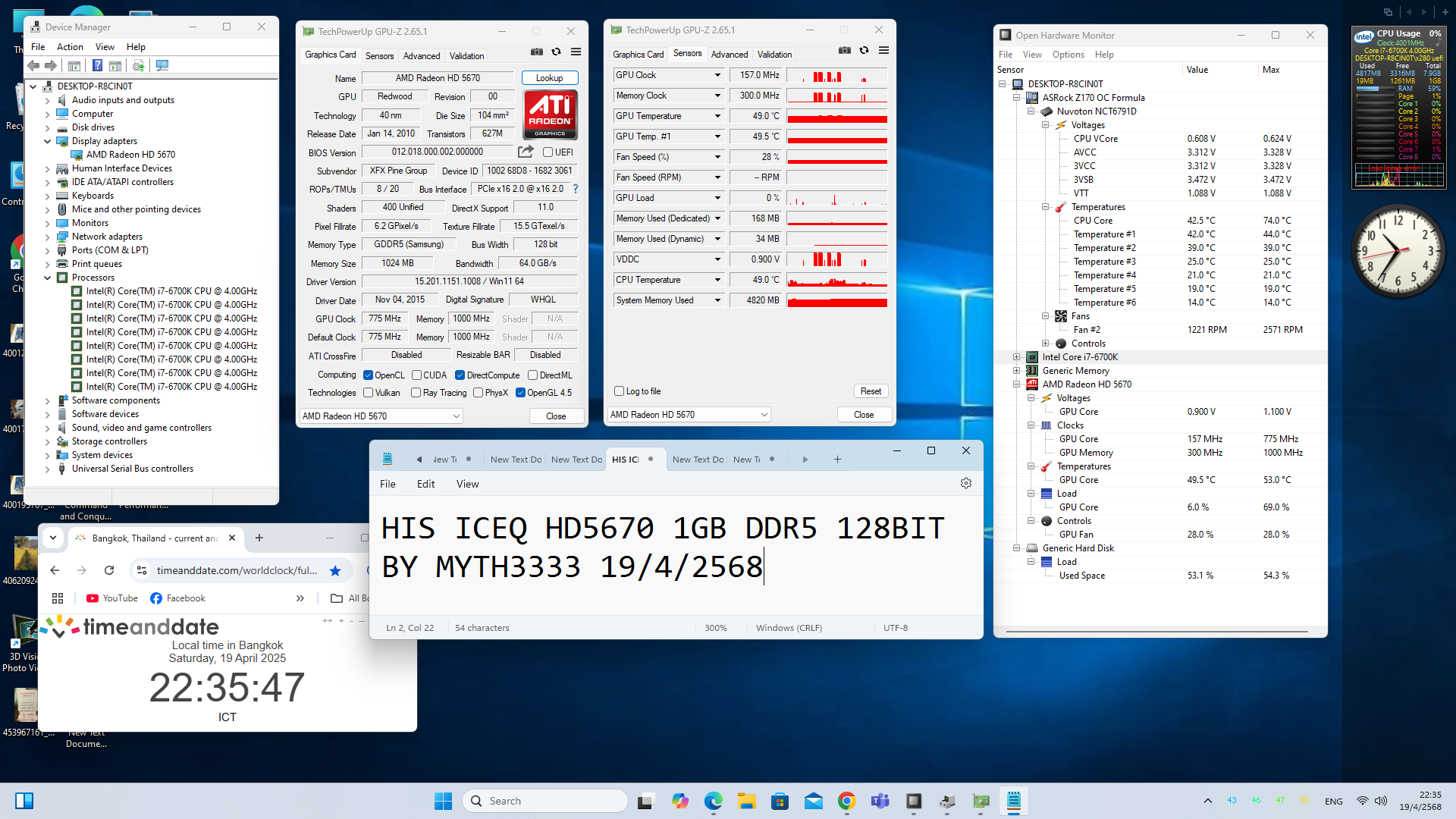Toggle the UEFI checkbox in GPU-Z
Viewport: 1456px width, 819px height.
tap(548, 152)
